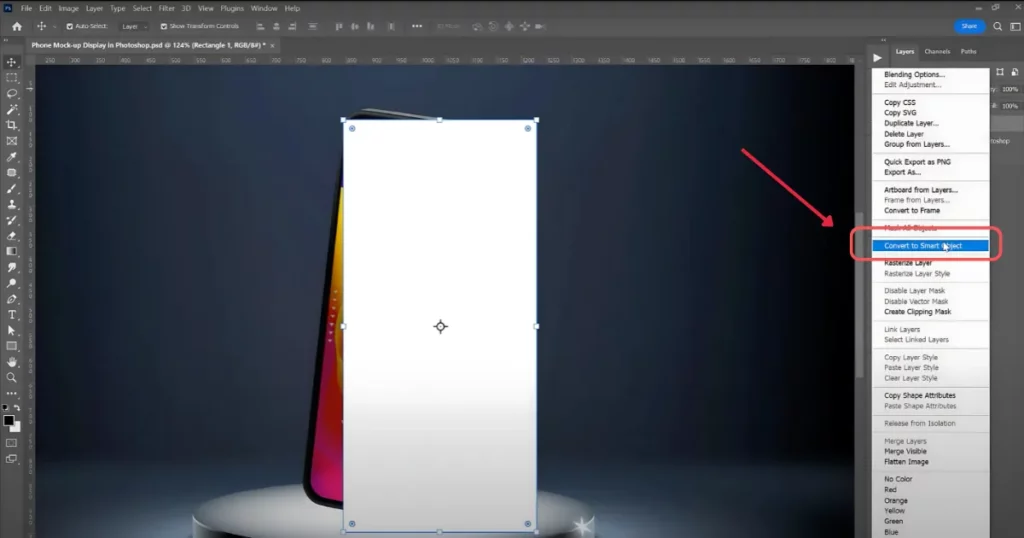Select the Clone Stamp tool
The width and height of the screenshot is (1024, 538).
[12, 204]
